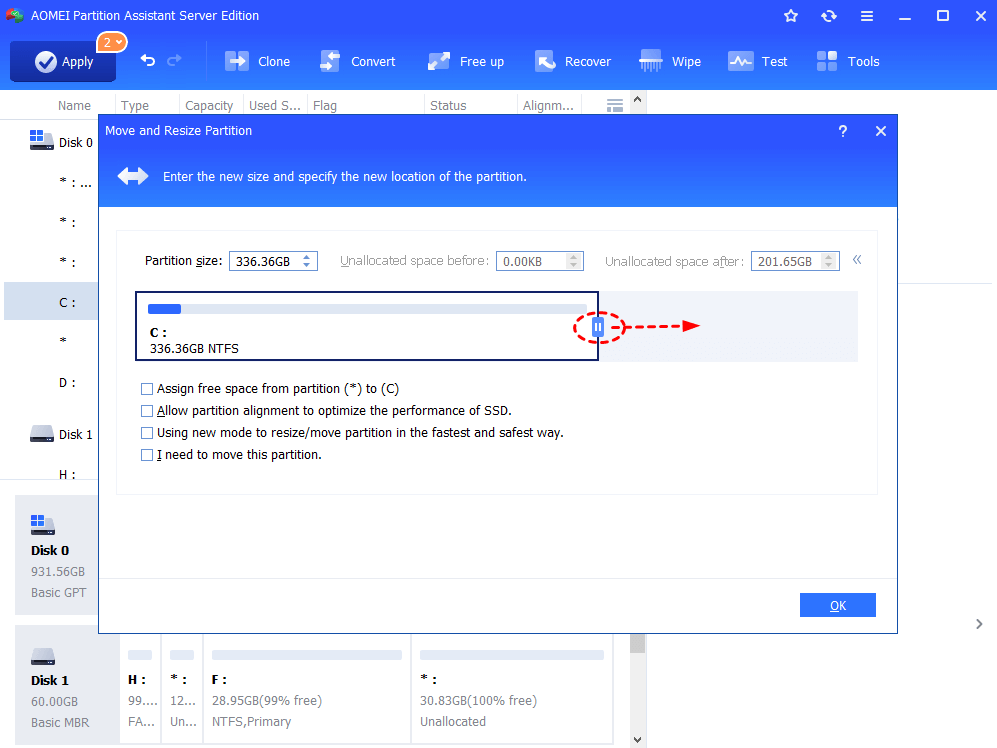
Task: Redo the operation
Action: pos(174,60)
